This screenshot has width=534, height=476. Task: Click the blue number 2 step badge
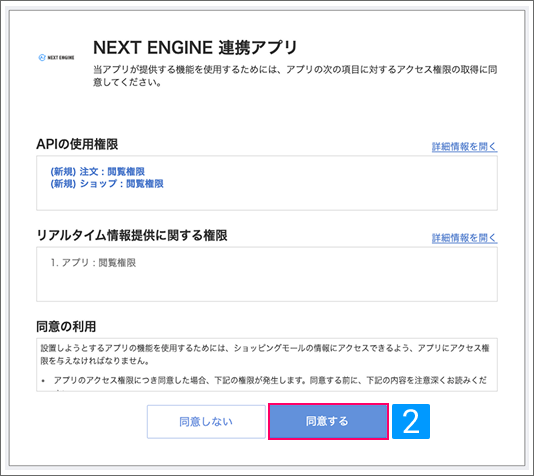tap(411, 422)
